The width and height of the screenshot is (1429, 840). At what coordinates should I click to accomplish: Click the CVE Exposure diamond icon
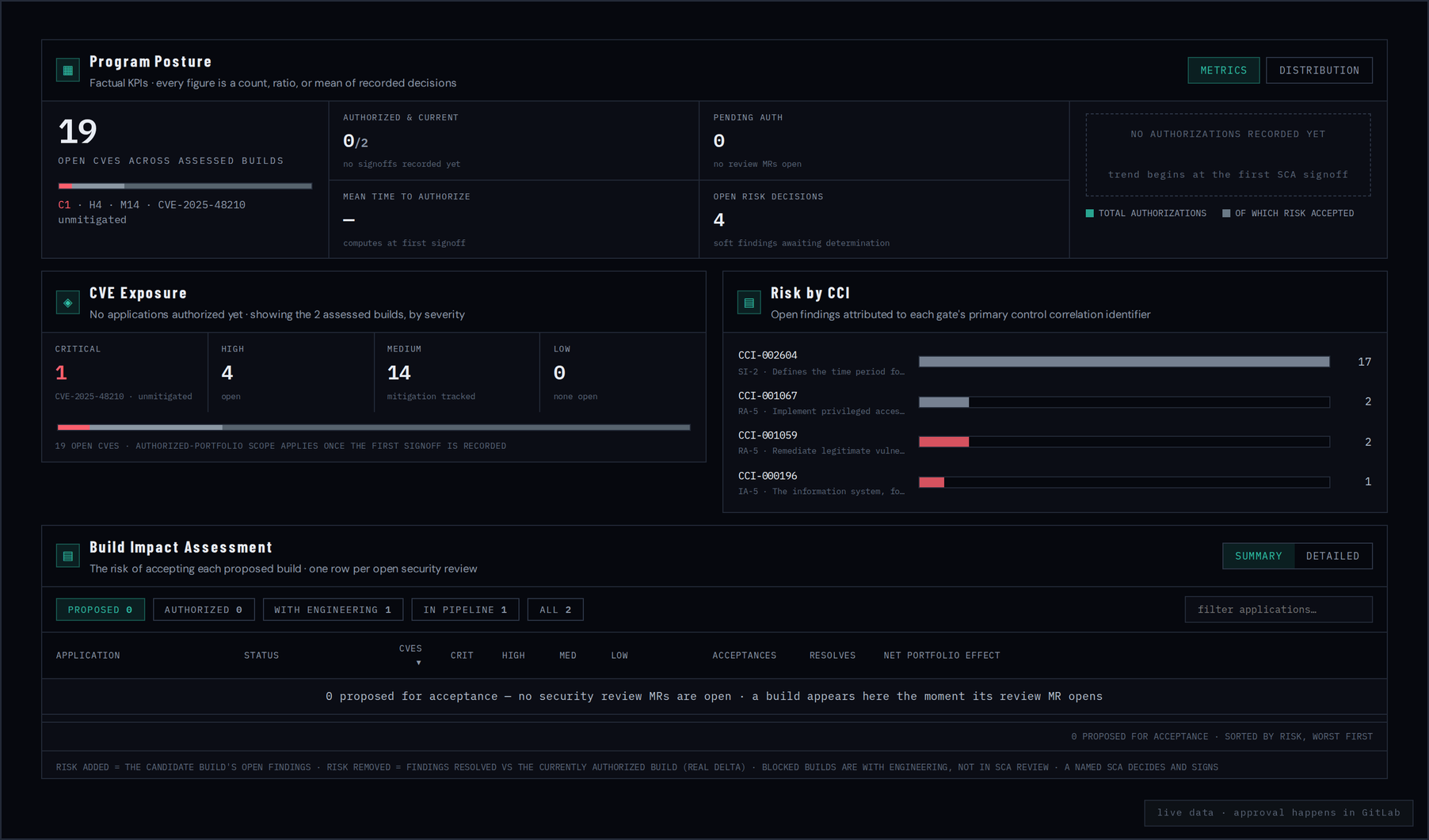[68, 302]
